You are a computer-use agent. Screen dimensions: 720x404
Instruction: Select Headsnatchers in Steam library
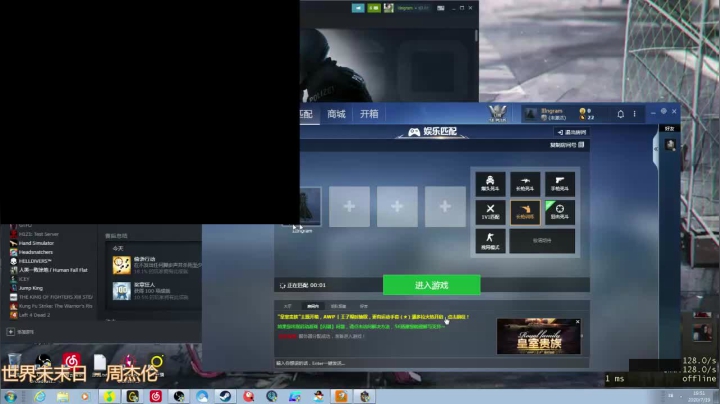[35, 252]
